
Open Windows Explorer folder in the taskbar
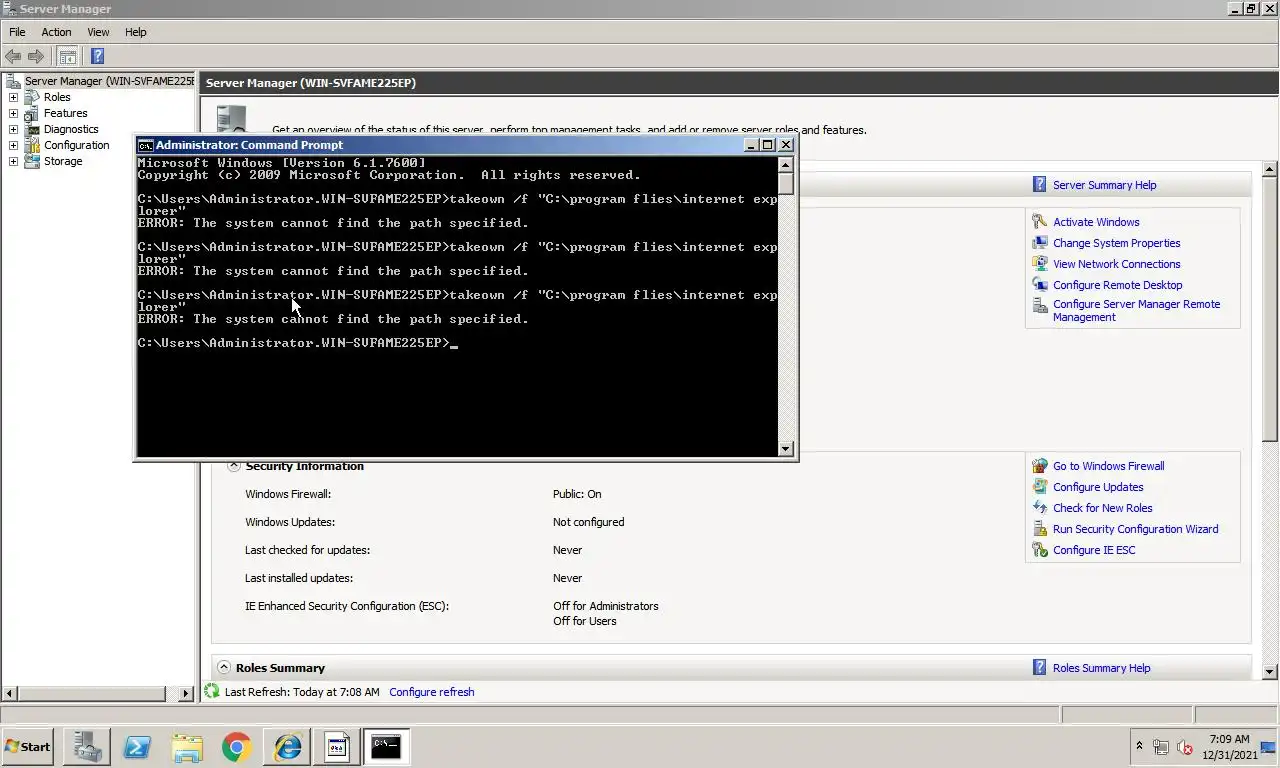187,747
